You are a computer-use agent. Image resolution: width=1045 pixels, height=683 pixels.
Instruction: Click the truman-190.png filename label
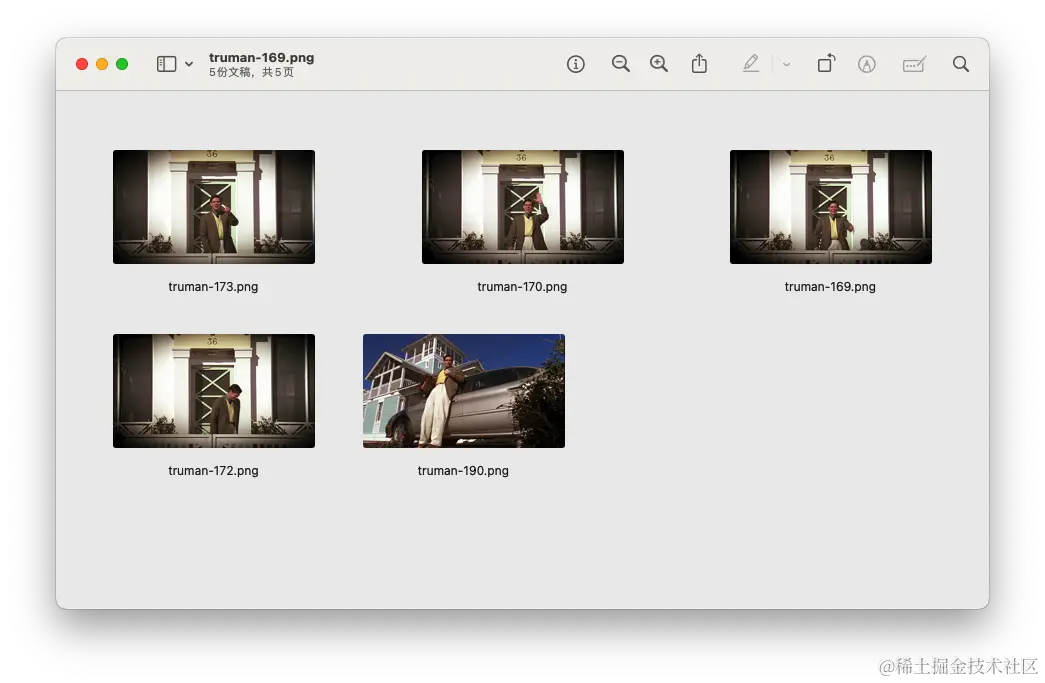(463, 471)
